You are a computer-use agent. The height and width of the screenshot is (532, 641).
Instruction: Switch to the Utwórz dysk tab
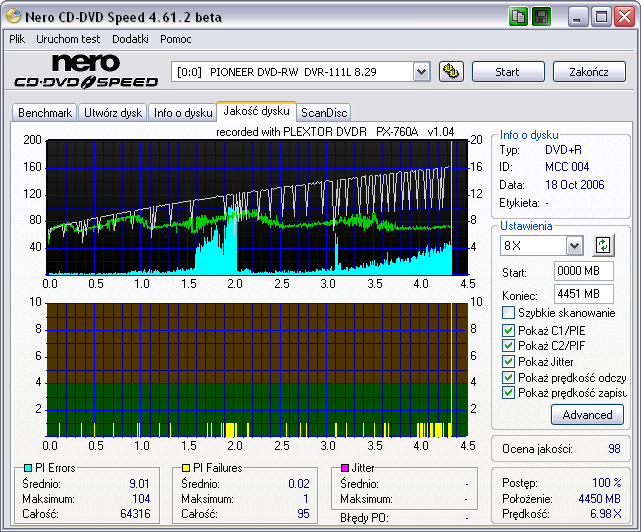pyautogui.click(x=113, y=113)
